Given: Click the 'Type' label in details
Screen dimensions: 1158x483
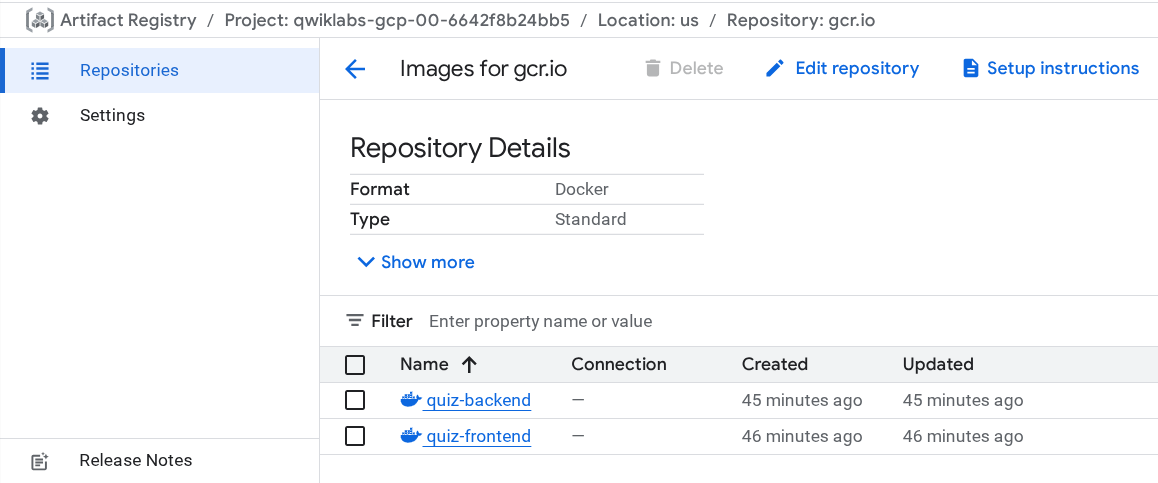Looking at the screenshot, I should (370, 219).
